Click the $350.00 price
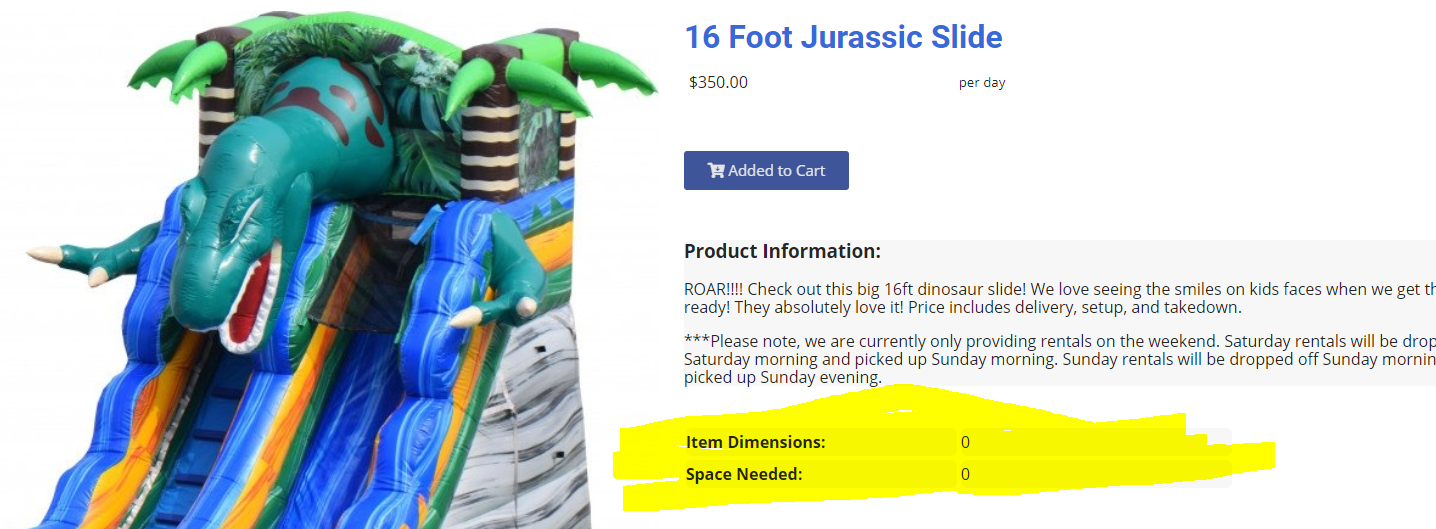 718,82
